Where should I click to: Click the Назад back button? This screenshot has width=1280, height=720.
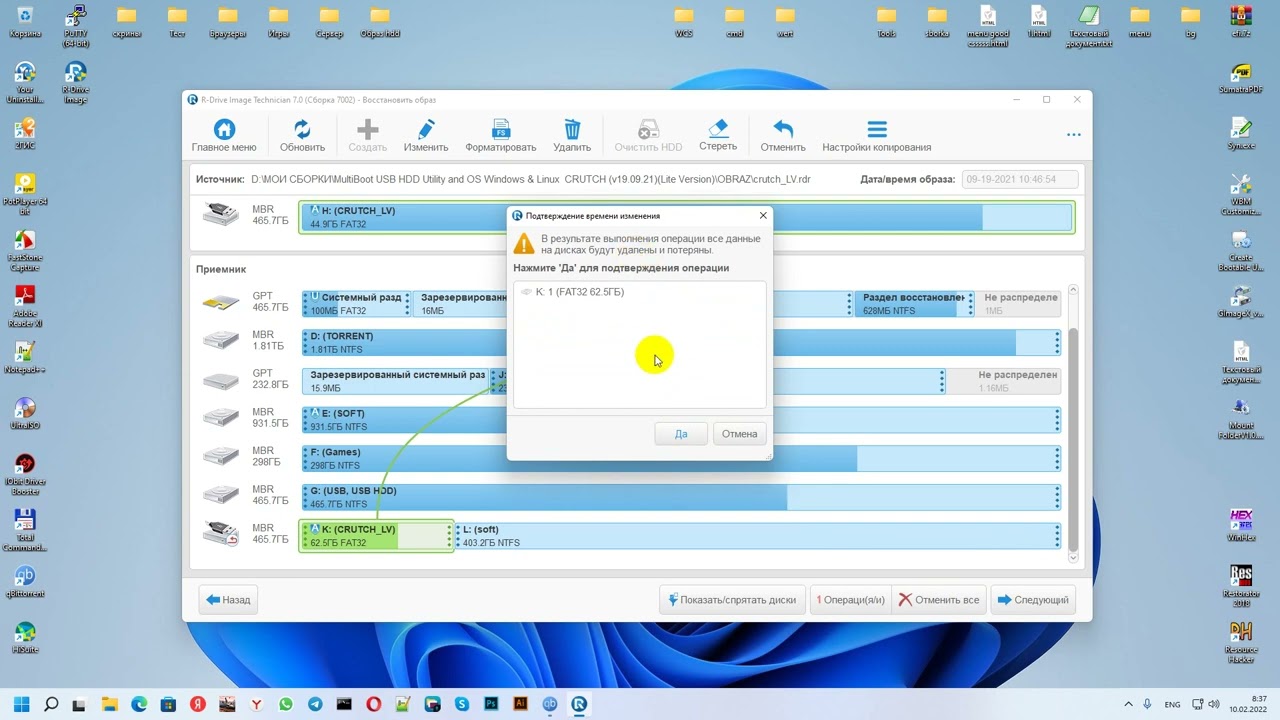coord(229,600)
